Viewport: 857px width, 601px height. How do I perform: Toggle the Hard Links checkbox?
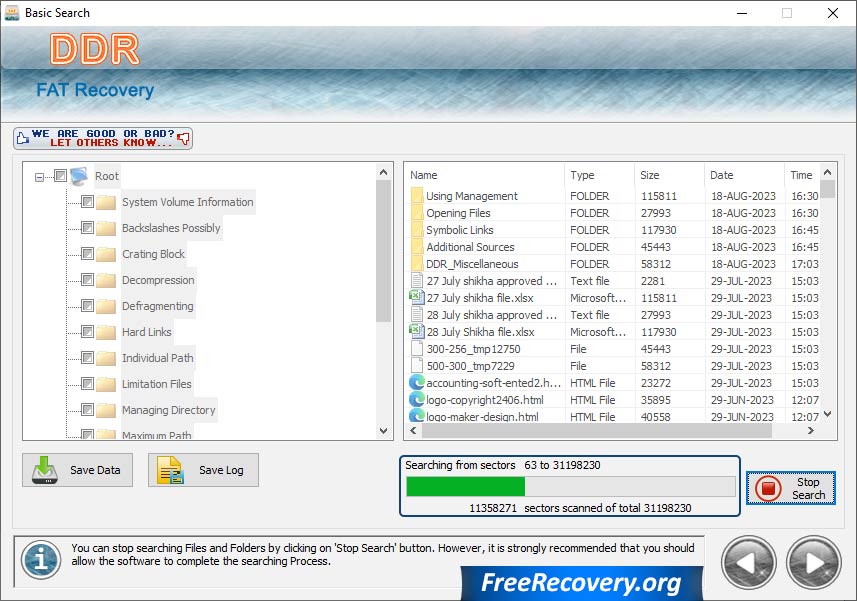coord(87,332)
